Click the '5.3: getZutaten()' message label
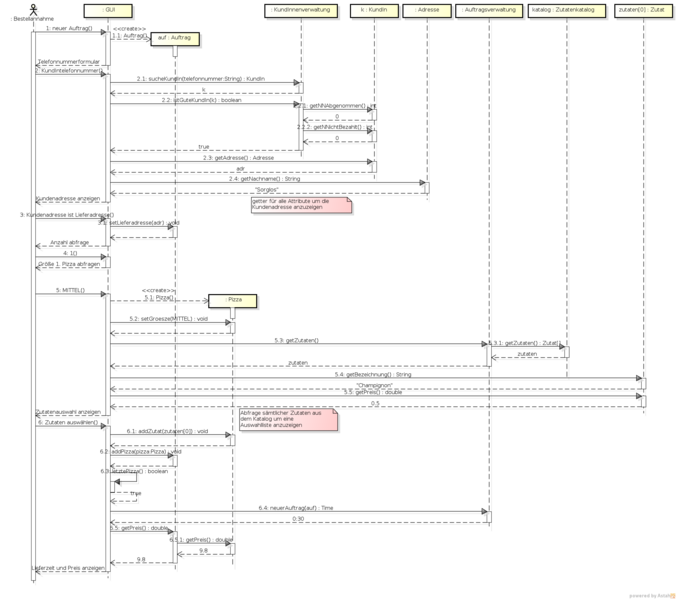This screenshot has width=677, height=600. click(x=297, y=341)
